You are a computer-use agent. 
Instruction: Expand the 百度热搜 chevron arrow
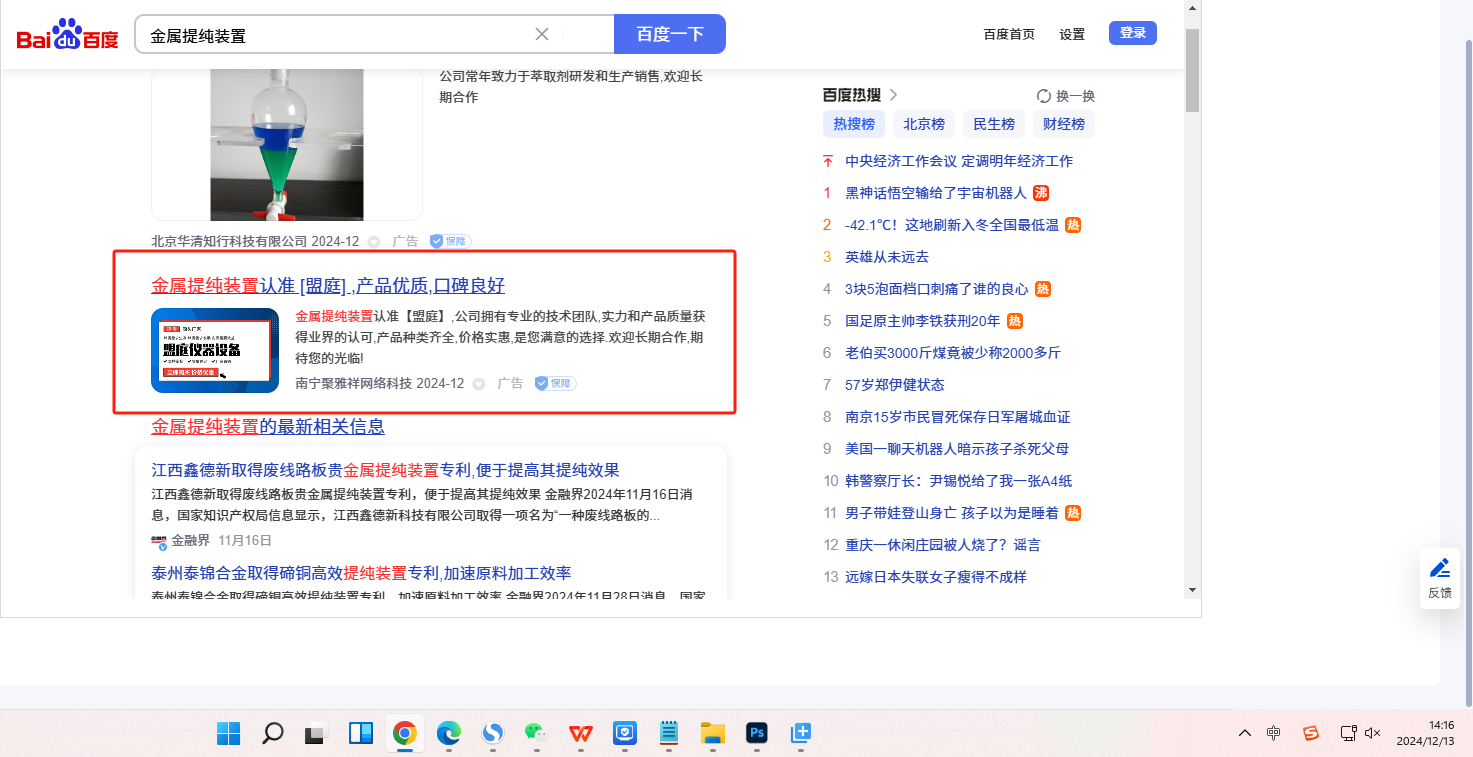pyautogui.click(x=894, y=95)
